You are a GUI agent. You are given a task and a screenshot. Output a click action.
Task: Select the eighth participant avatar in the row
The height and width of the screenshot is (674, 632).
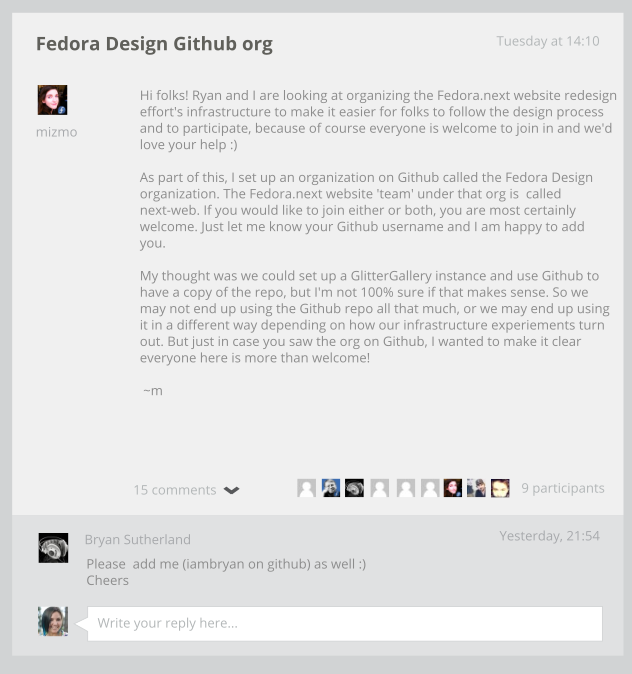tap(476, 488)
